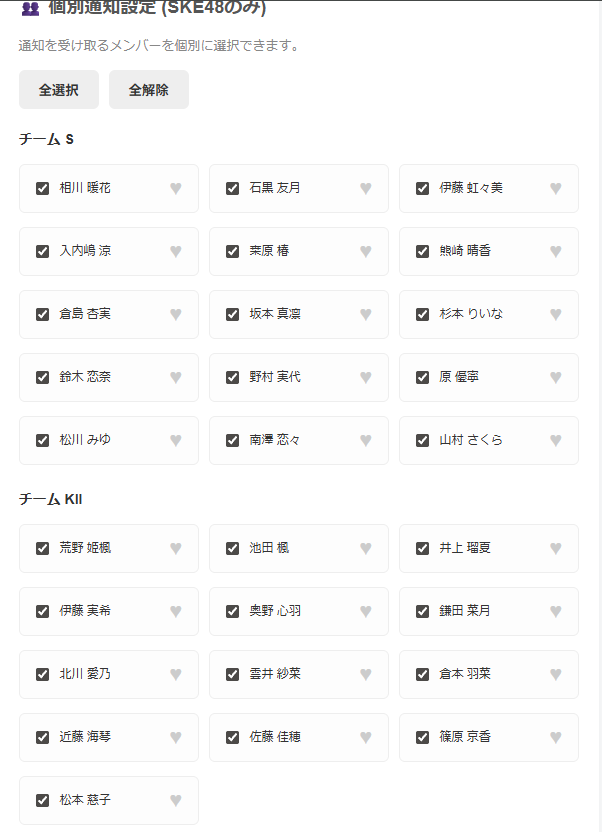This screenshot has width=602, height=832.
Task: Tap the heart icon for 松本 慈子
Action: click(x=176, y=800)
